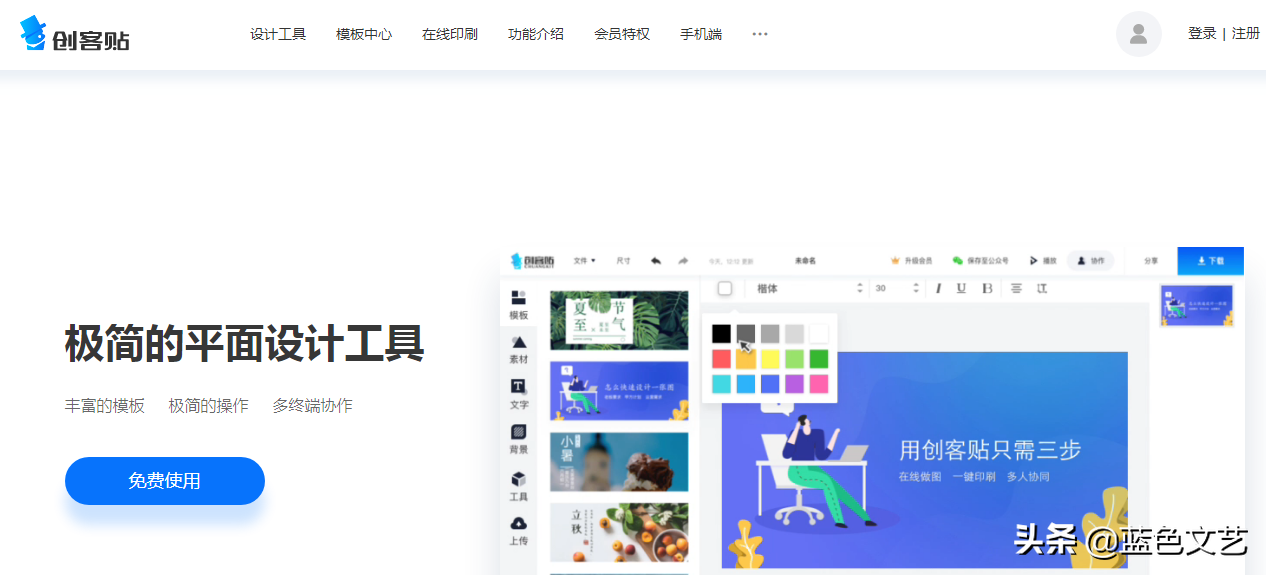Viewport: 1266px width, 575px height.
Task: Pick the dark gray color swatch
Action: pyautogui.click(x=746, y=333)
